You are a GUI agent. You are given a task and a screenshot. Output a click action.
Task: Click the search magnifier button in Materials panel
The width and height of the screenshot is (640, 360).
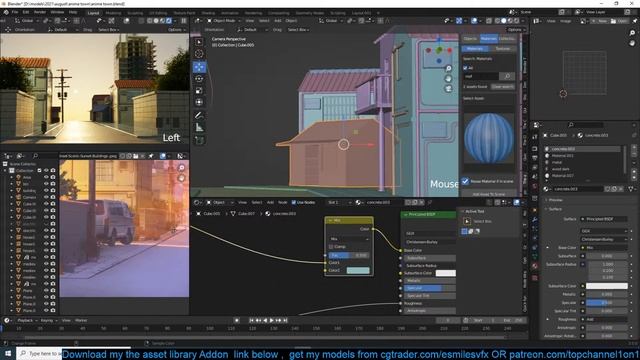click(x=507, y=76)
